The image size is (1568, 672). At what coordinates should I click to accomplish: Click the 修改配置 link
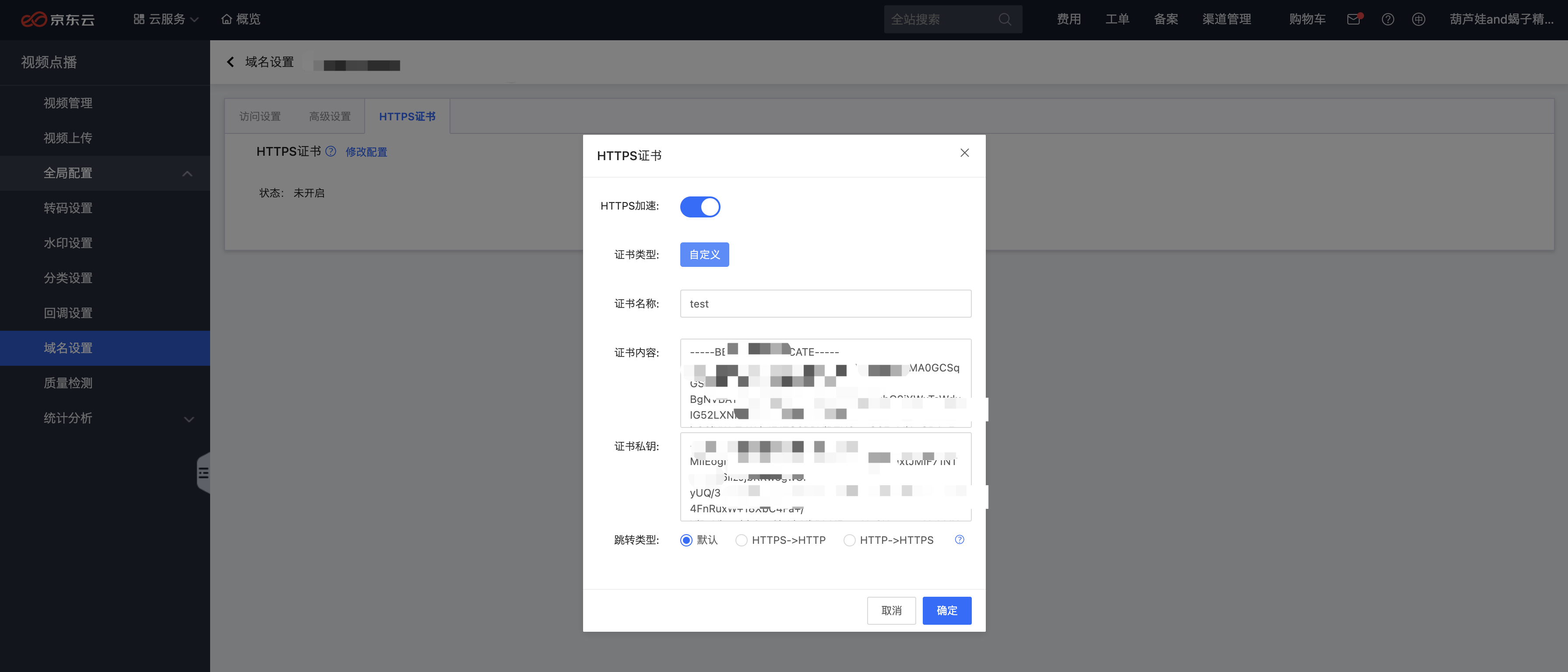click(x=366, y=152)
